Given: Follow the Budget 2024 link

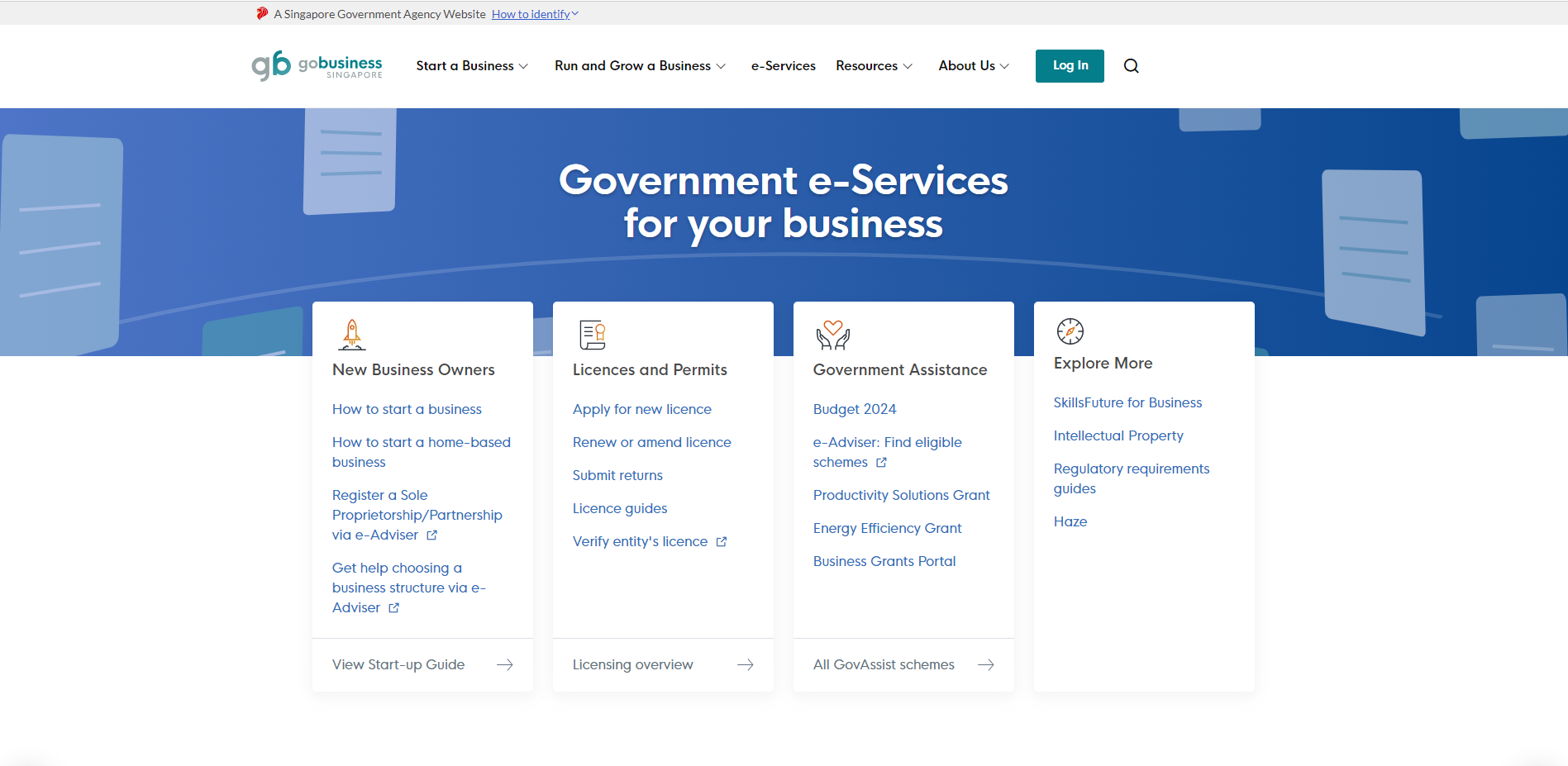Looking at the screenshot, I should [x=854, y=409].
